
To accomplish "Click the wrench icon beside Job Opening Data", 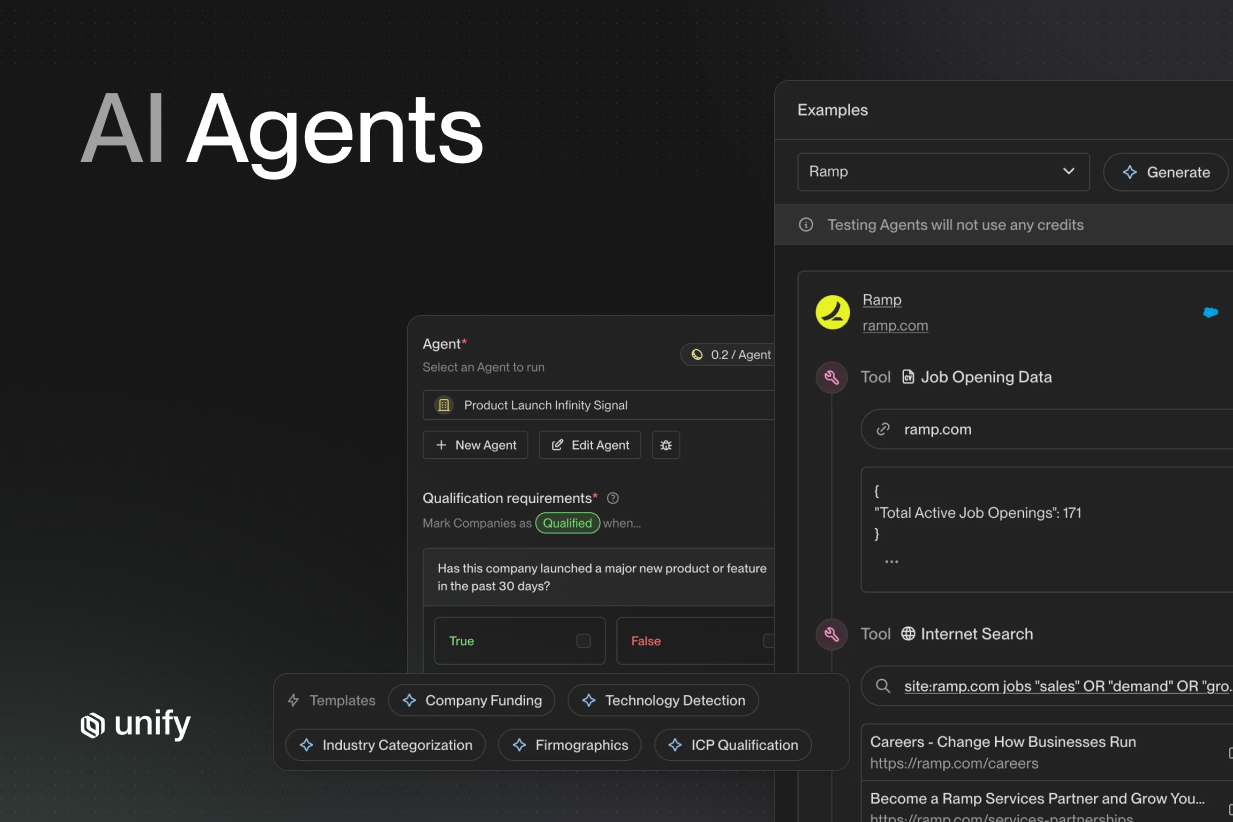I will coord(832,377).
